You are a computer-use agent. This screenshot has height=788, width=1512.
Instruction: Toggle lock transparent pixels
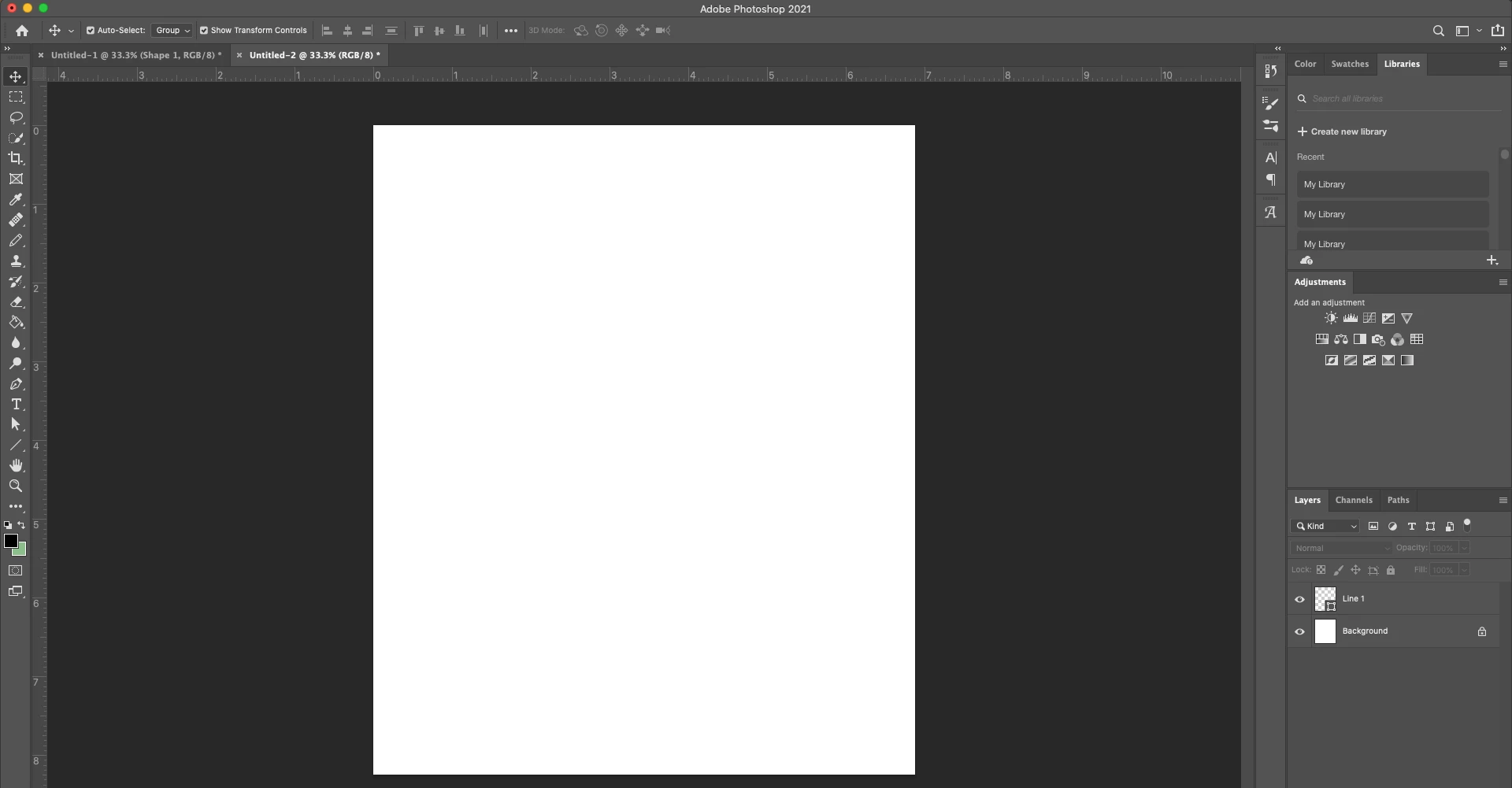(1321, 570)
